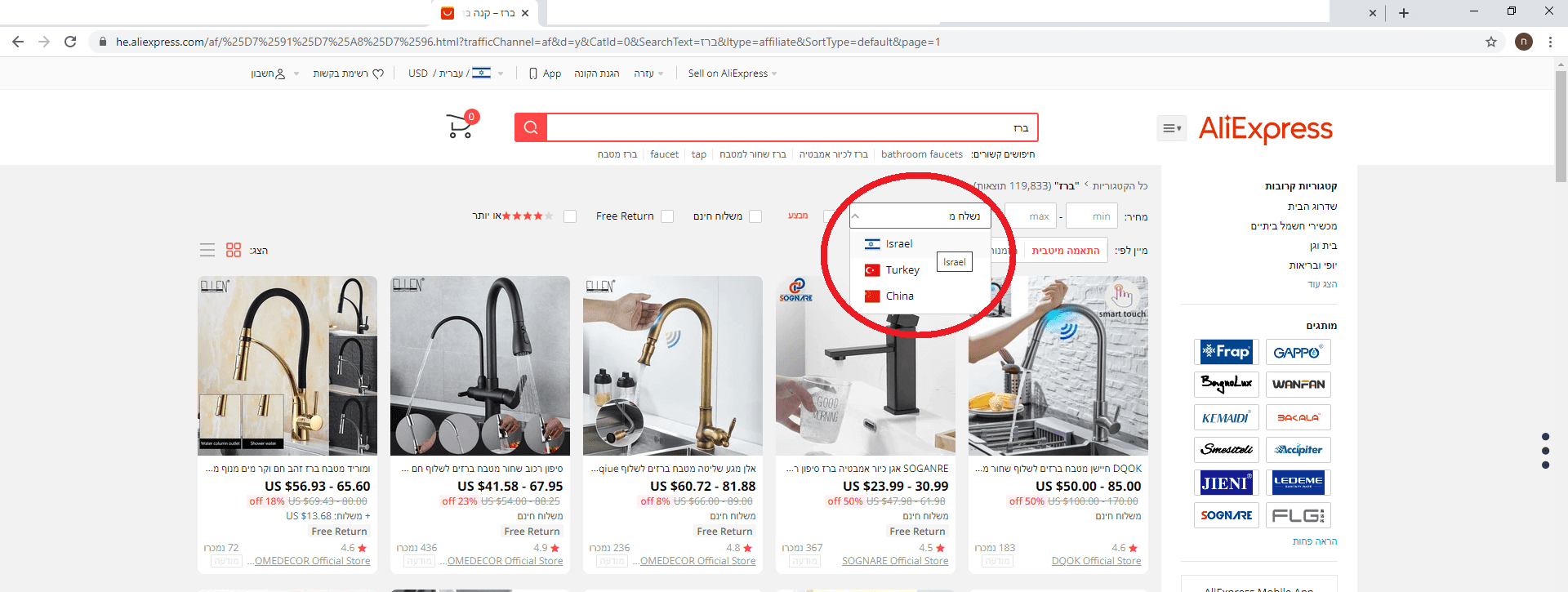Switch to list view layout icon
The image size is (1568, 592).
click(x=207, y=250)
